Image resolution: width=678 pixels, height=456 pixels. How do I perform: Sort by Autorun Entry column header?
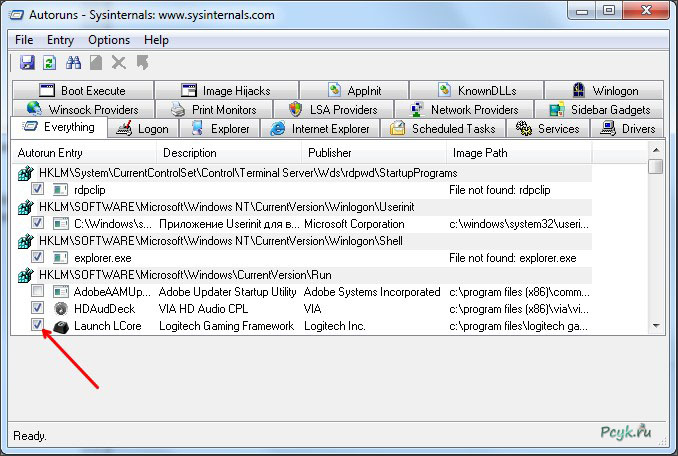click(x=84, y=153)
